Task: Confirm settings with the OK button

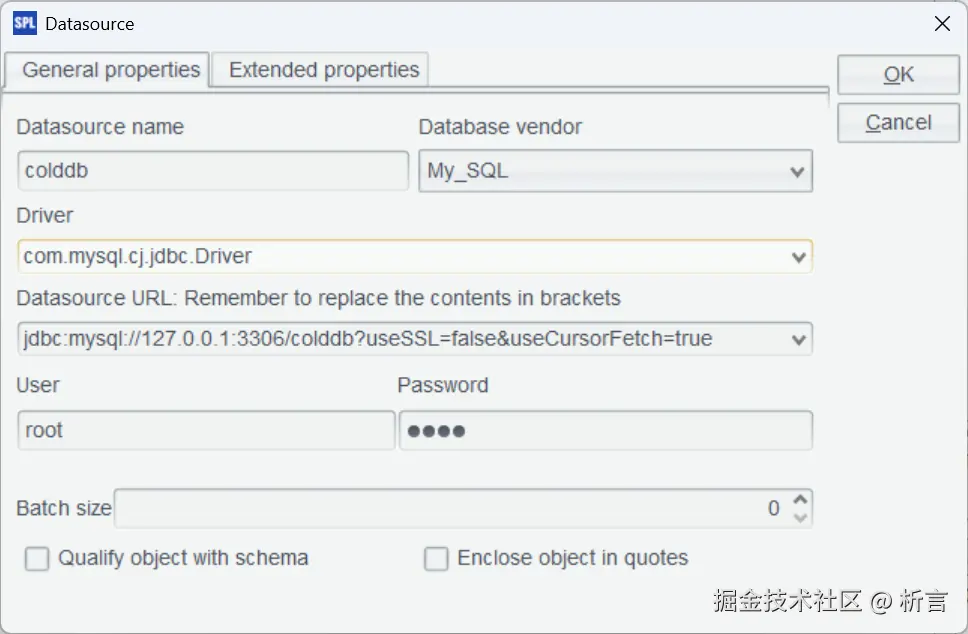Action: pyautogui.click(x=898, y=75)
